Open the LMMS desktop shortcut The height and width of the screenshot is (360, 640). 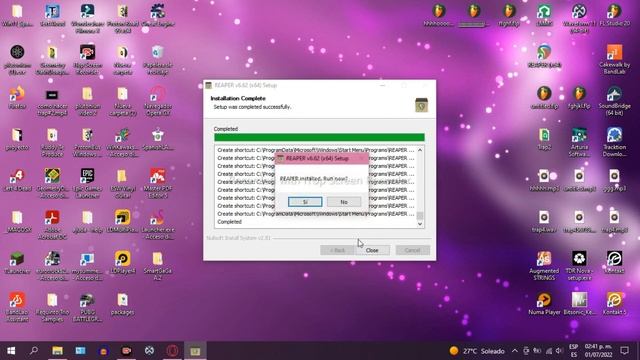544,15
